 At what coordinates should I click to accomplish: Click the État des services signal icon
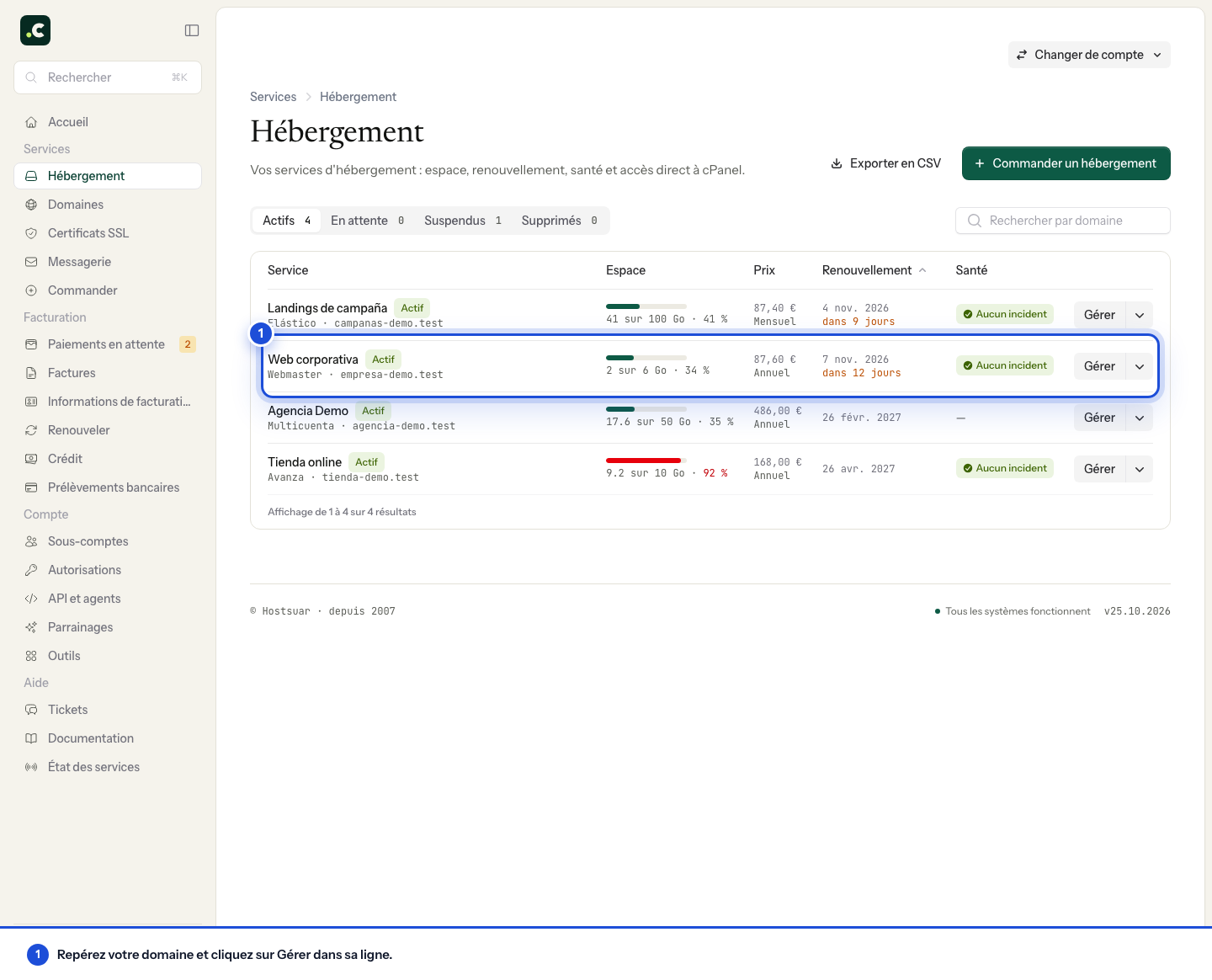point(31,767)
